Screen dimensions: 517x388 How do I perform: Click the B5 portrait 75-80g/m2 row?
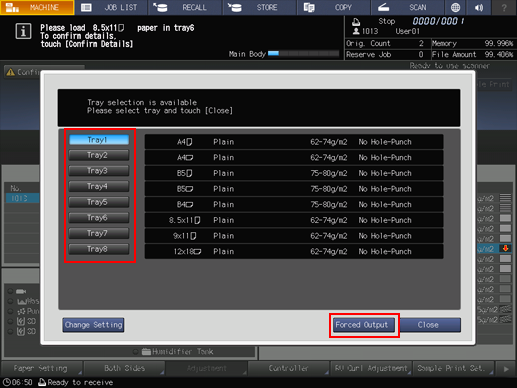pos(294,173)
